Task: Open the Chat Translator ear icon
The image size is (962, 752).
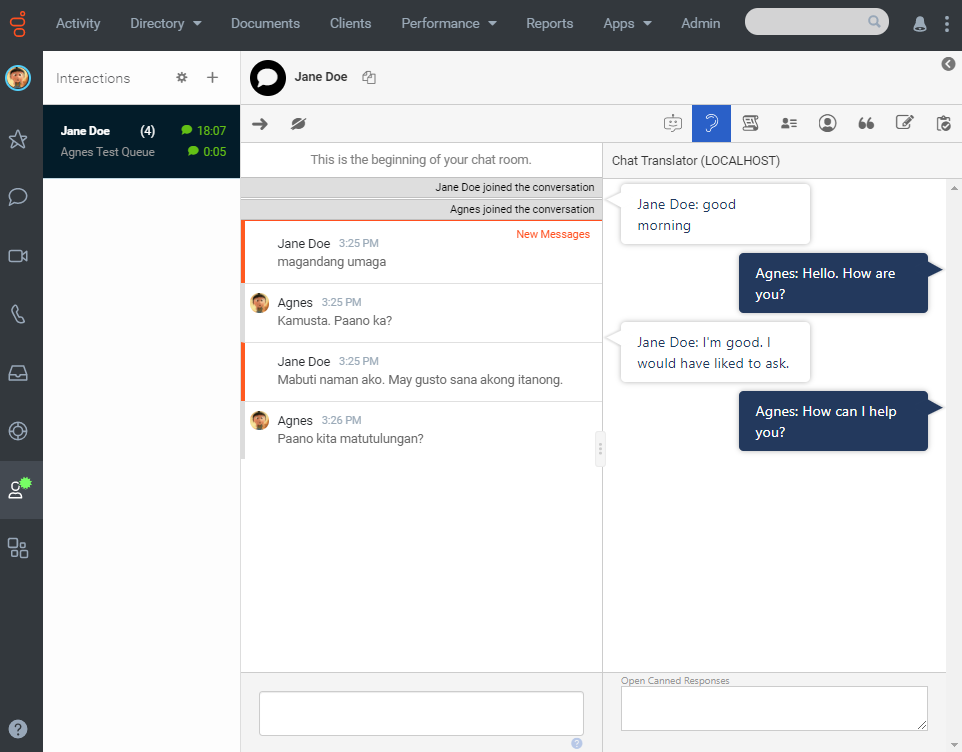Action: (x=711, y=123)
